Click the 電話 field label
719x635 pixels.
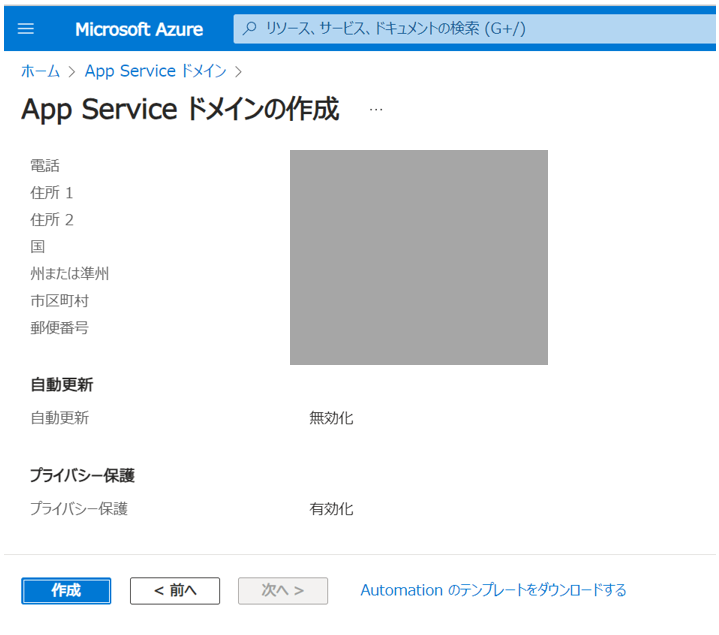click(45, 166)
